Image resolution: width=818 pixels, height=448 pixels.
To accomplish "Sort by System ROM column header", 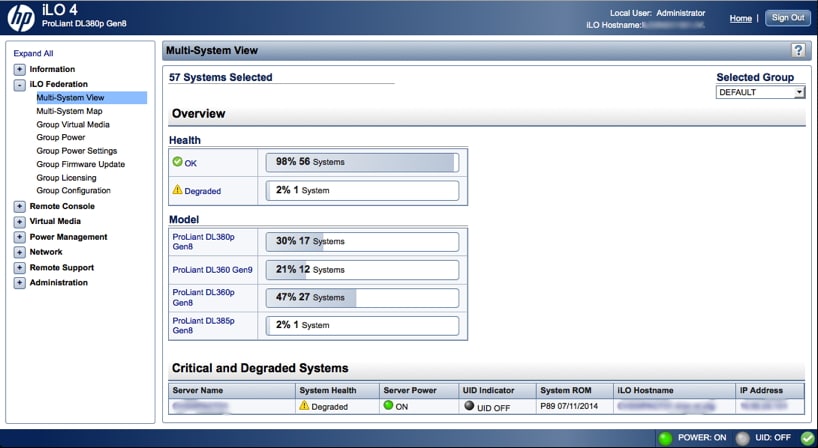I will coord(575,390).
